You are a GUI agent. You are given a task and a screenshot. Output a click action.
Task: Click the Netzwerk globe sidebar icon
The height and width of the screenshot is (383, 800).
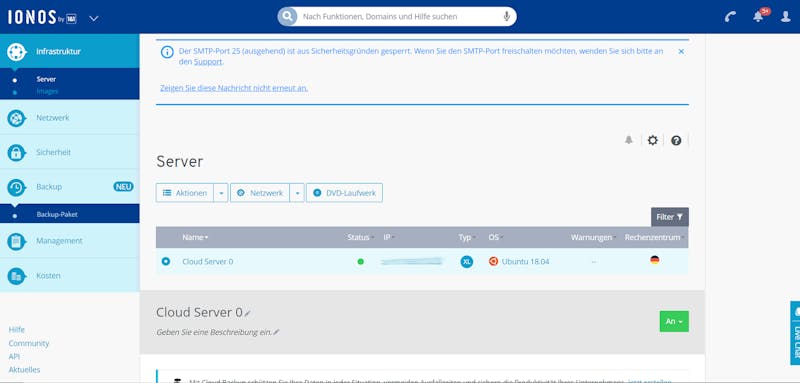pos(16,118)
